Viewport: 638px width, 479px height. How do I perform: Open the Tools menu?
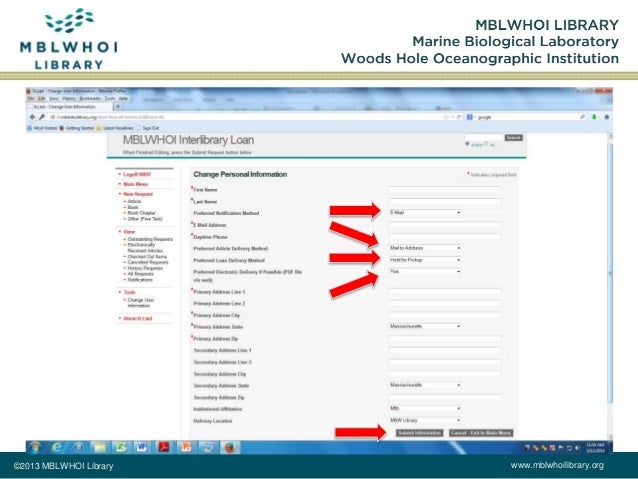point(110,98)
